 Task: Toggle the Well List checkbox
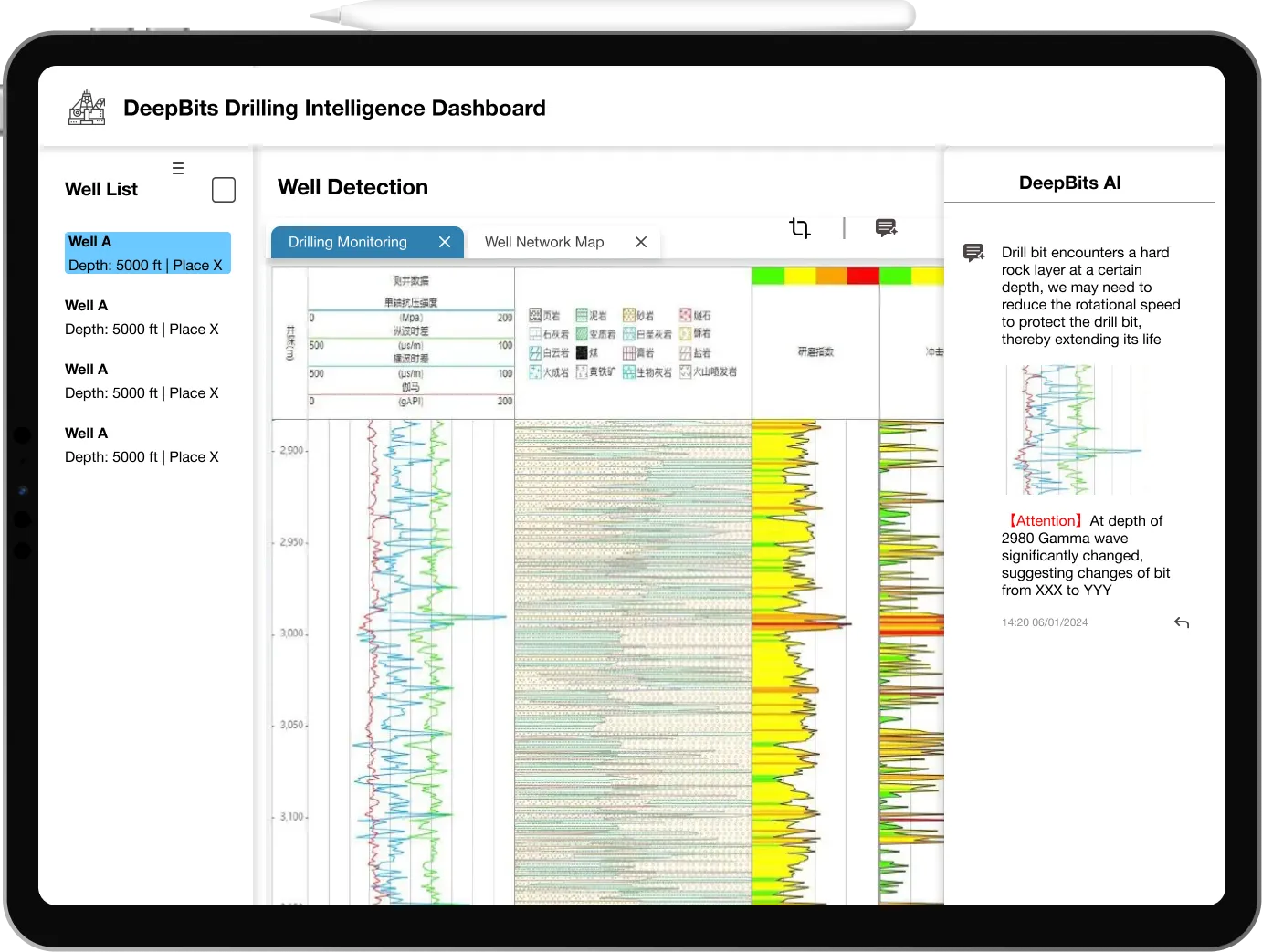click(x=224, y=190)
